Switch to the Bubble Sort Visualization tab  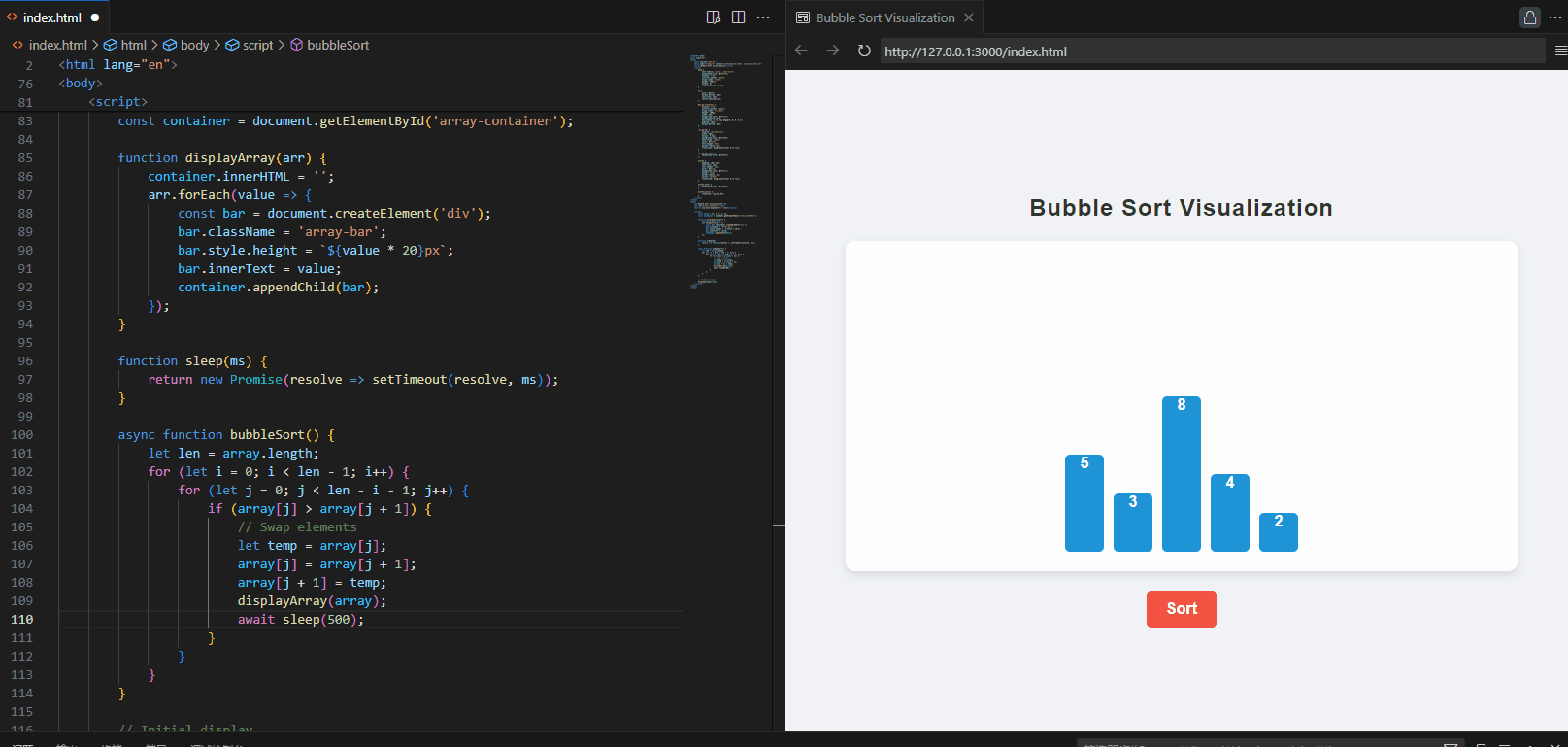pyautogui.click(x=884, y=17)
